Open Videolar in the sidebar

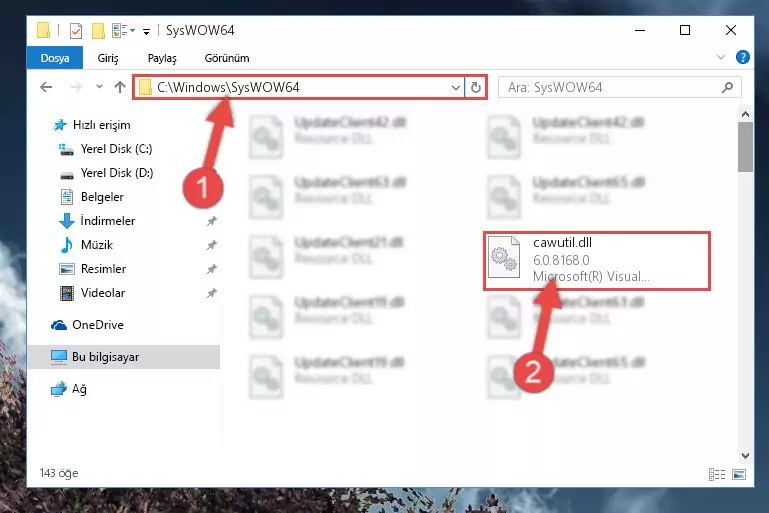[92, 293]
